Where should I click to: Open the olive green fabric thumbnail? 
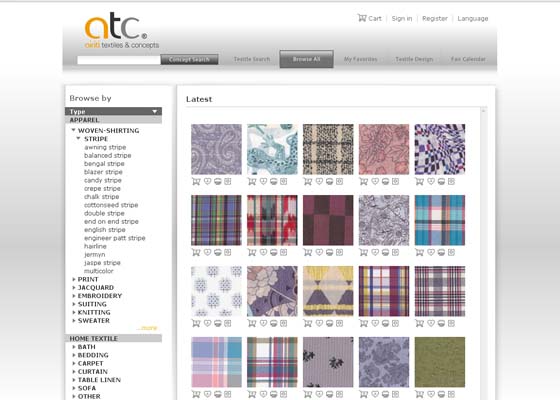point(440,362)
